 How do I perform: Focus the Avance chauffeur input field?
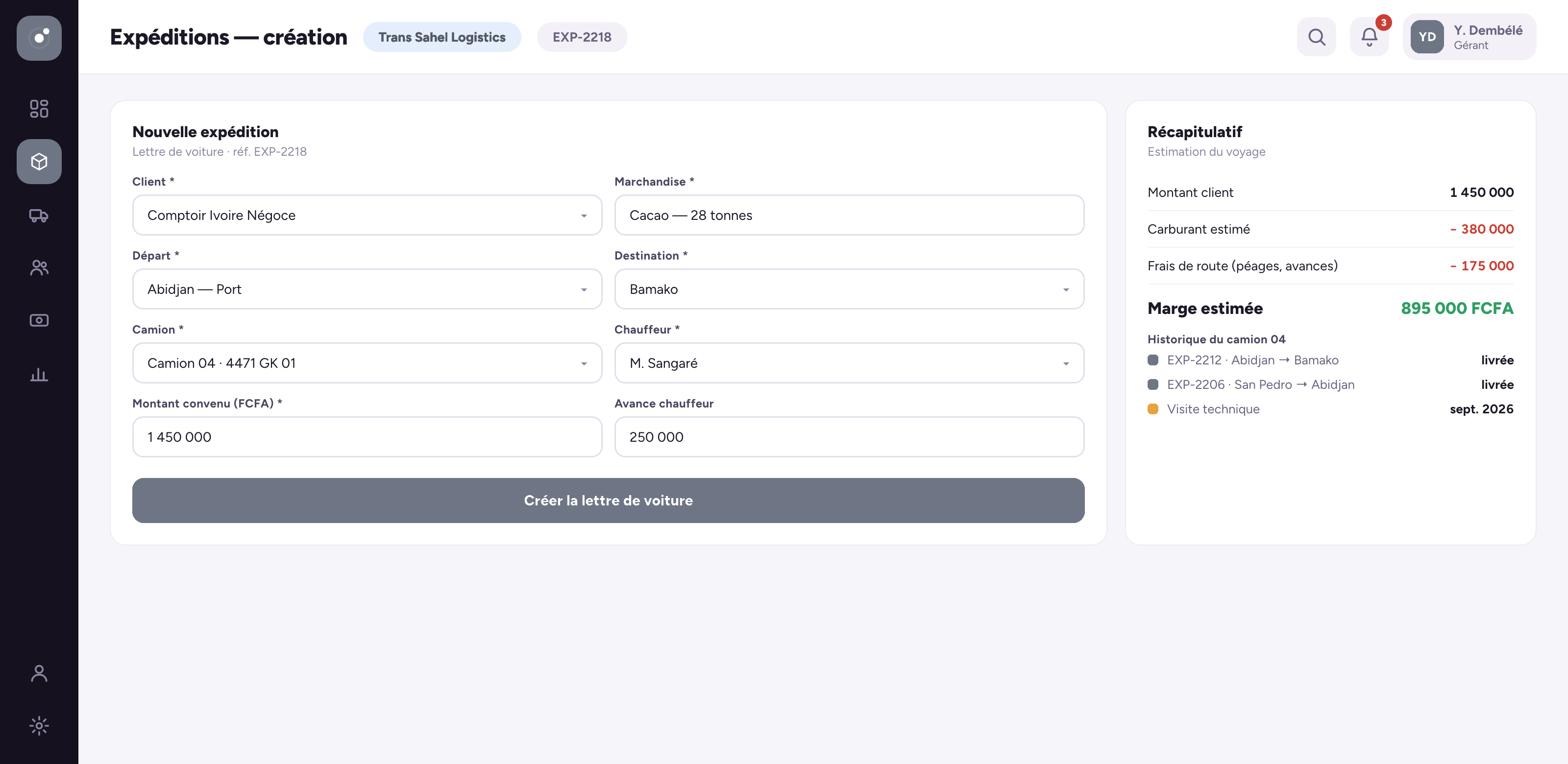click(x=849, y=437)
